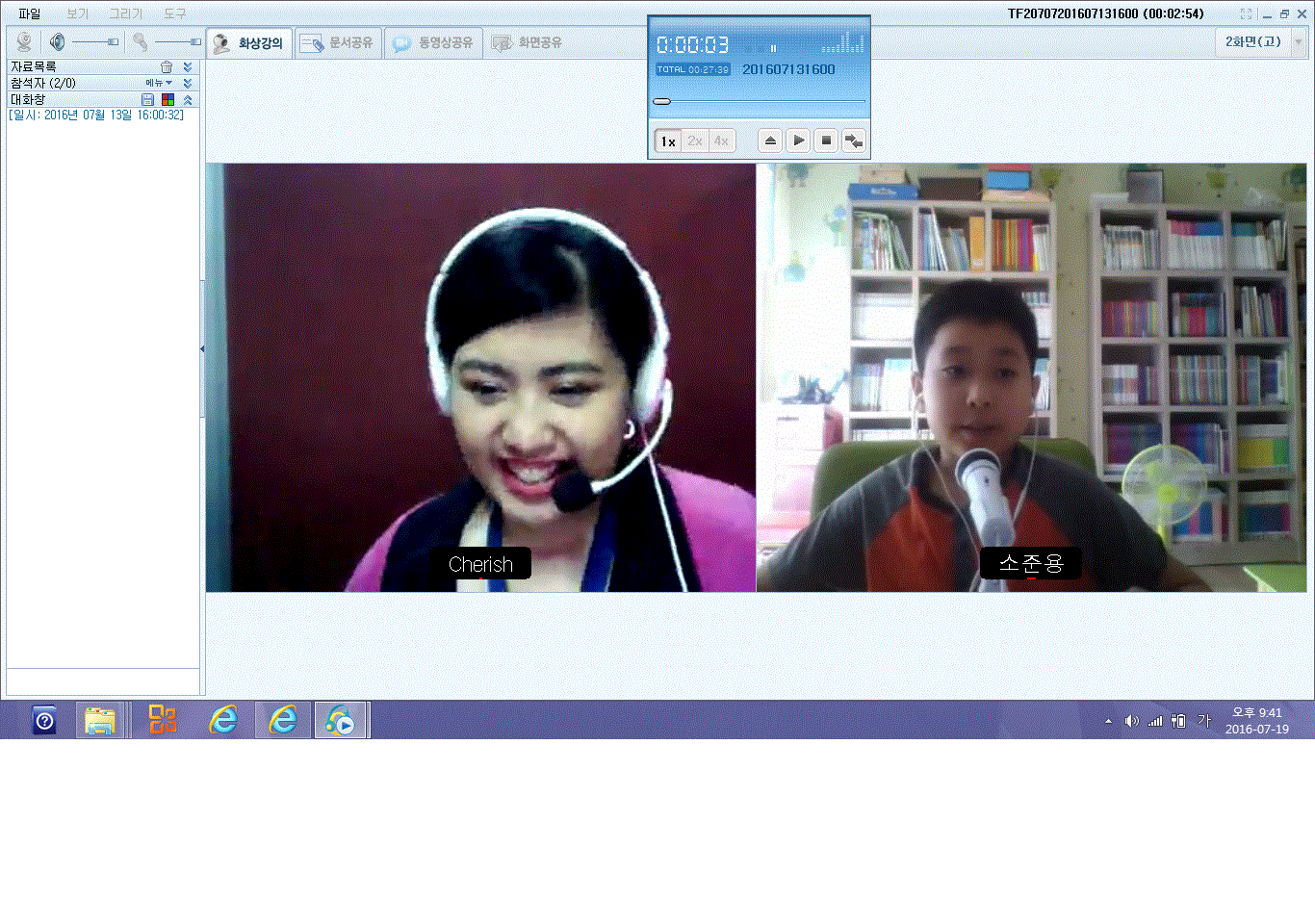Open the chat color palette icon
Screen dimensions: 1315x924
click(x=168, y=100)
